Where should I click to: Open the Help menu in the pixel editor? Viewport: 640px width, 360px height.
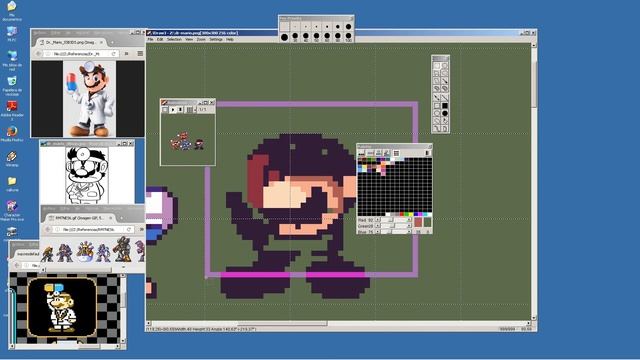[x=230, y=40]
